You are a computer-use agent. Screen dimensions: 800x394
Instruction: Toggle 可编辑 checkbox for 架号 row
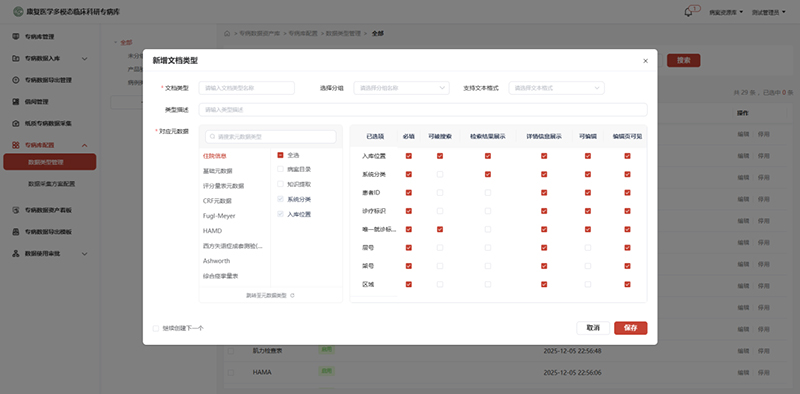(x=588, y=266)
